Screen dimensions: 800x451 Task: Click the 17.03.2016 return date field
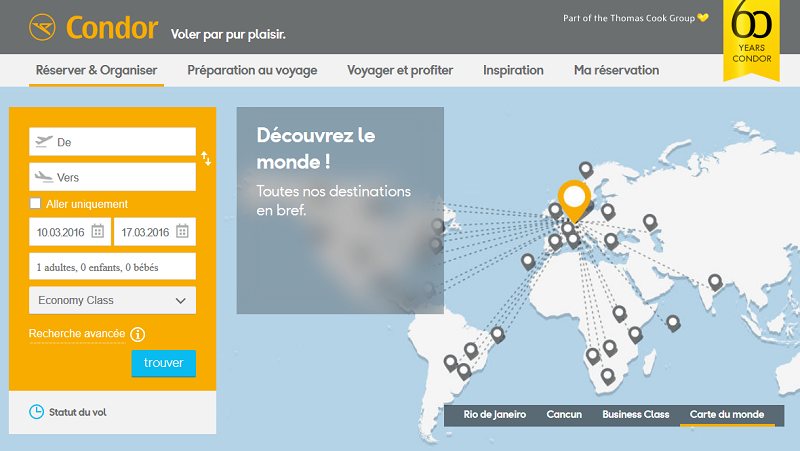[155, 232]
